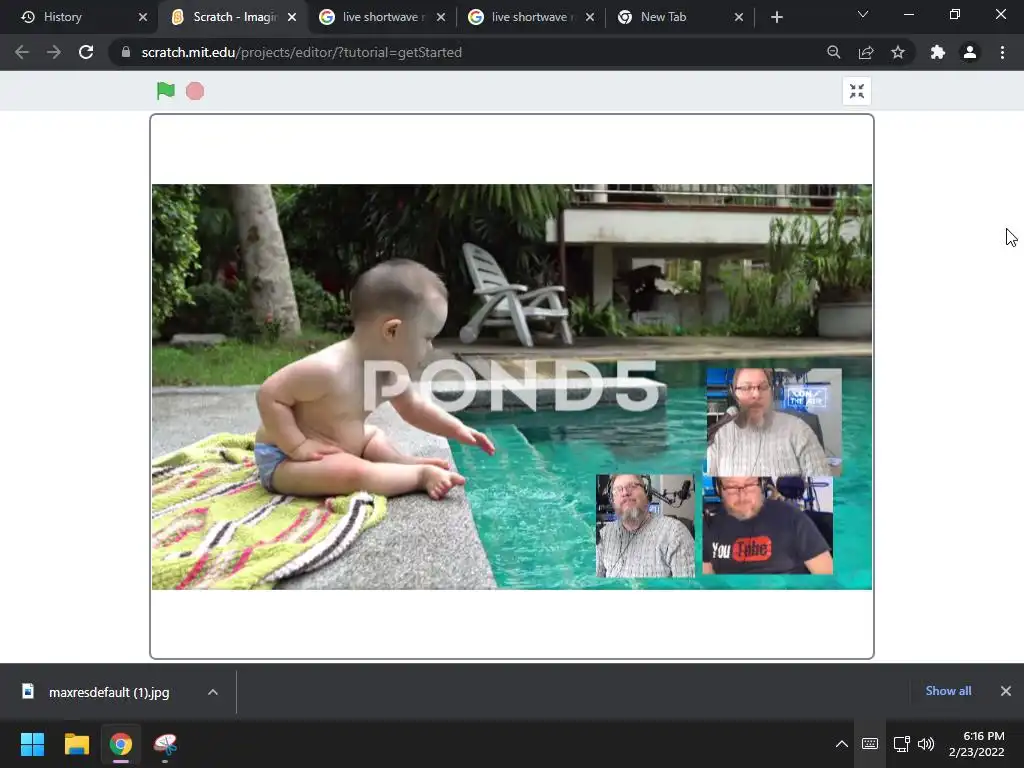This screenshot has width=1024, height=768.
Task: Exit full screen stage mode
Action: (x=857, y=91)
